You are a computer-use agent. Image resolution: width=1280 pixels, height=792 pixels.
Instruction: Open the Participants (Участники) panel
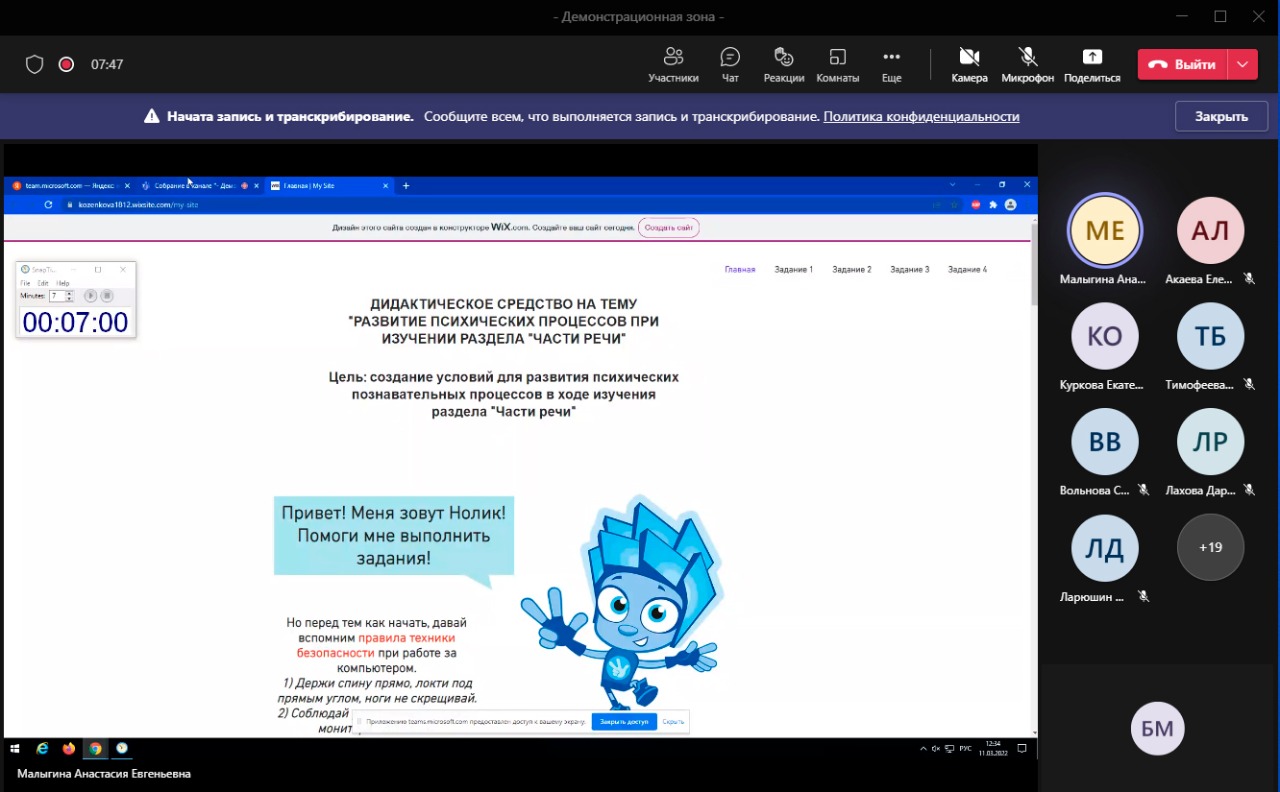pyautogui.click(x=673, y=64)
